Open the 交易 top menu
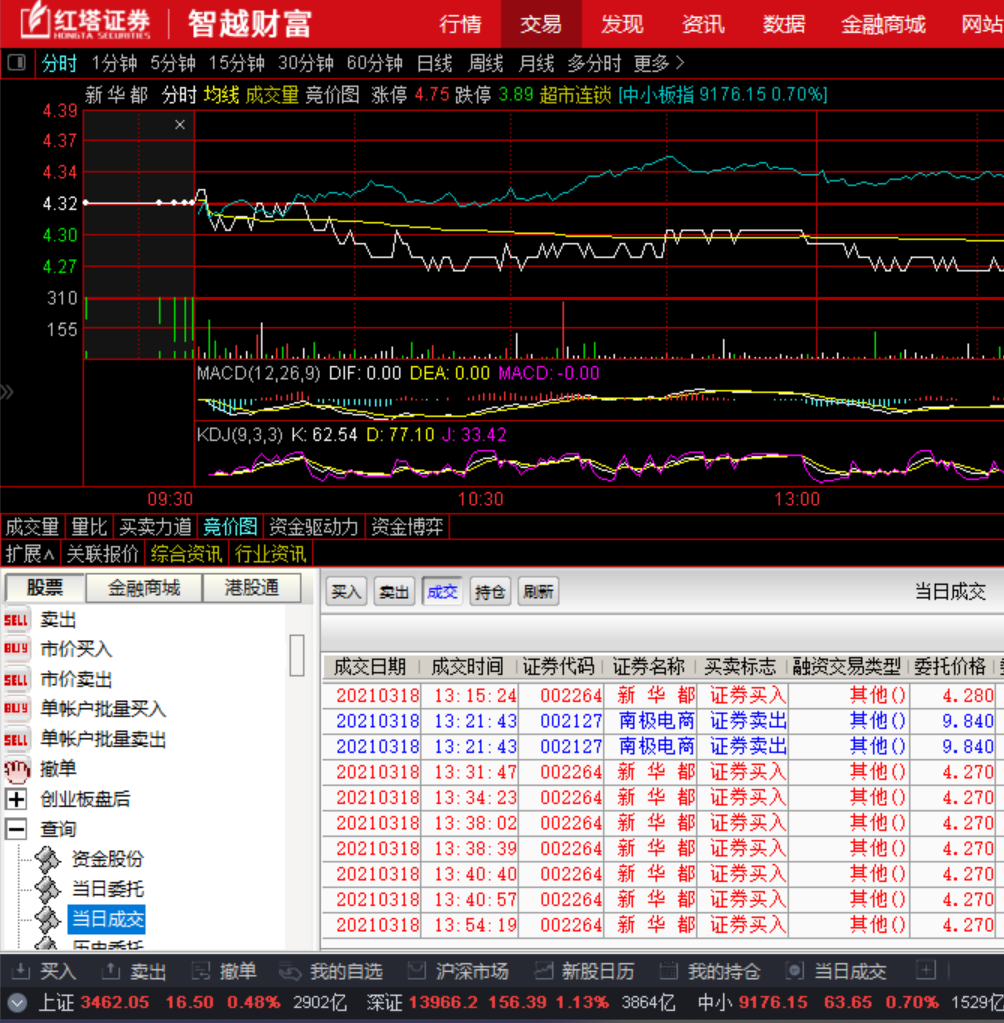 (x=541, y=25)
